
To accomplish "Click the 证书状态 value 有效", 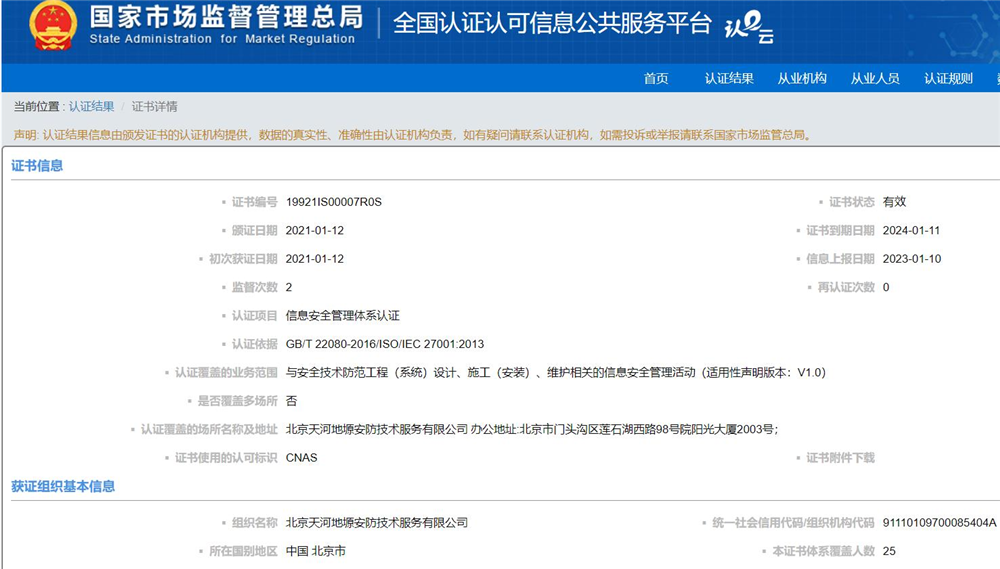I will click(x=894, y=202).
